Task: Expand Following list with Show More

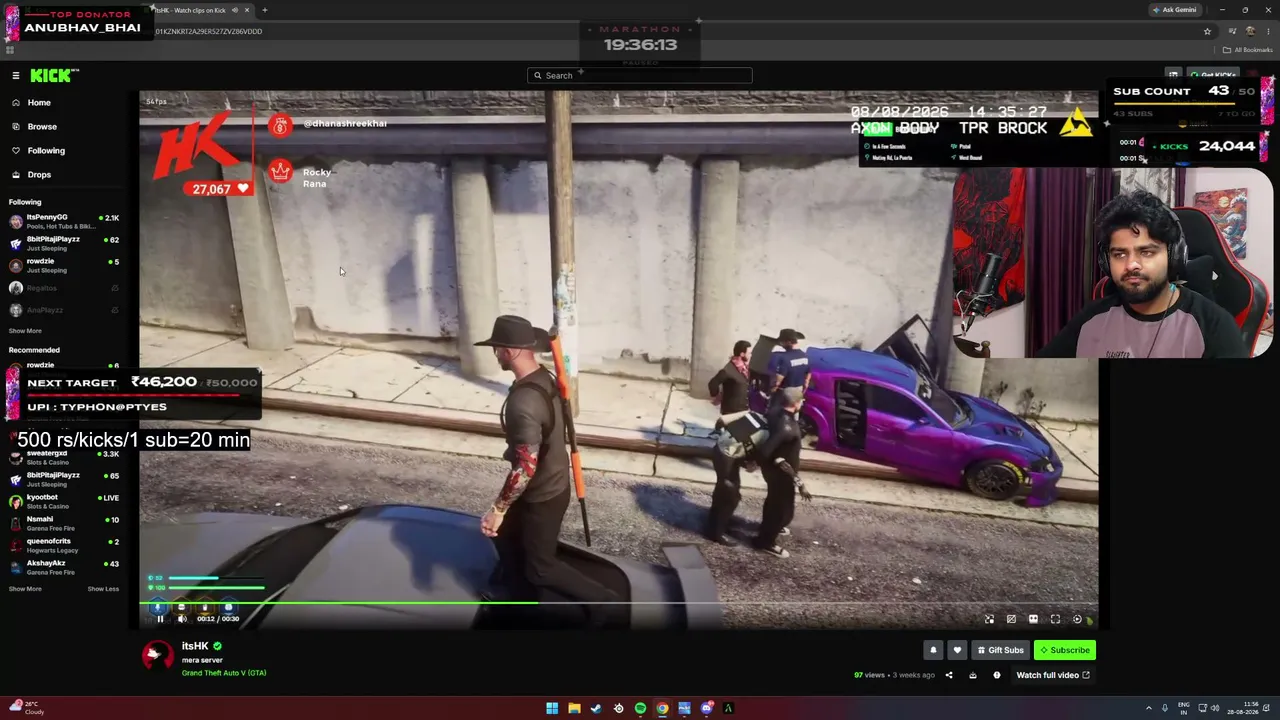Action: (x=25, y=331)
